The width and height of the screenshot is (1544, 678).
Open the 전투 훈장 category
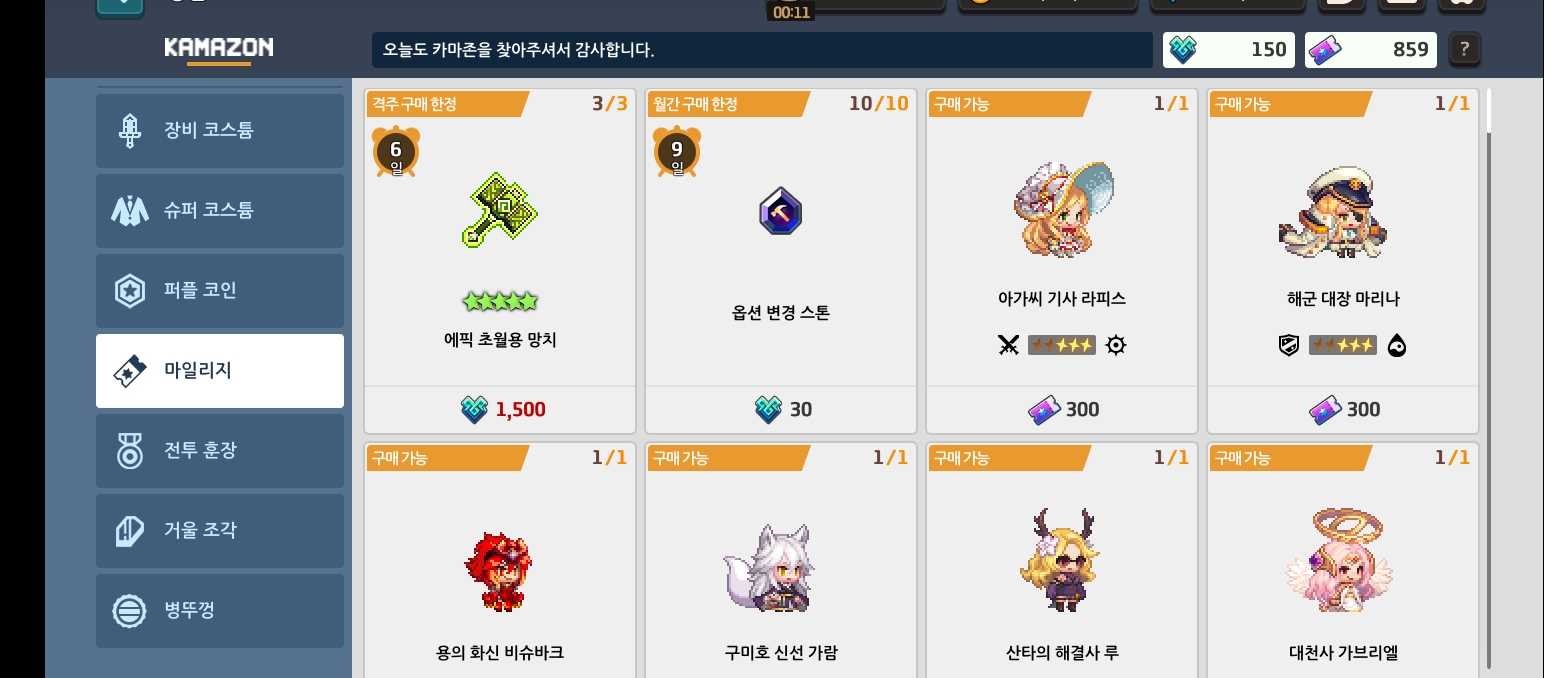tap(220, 450)
